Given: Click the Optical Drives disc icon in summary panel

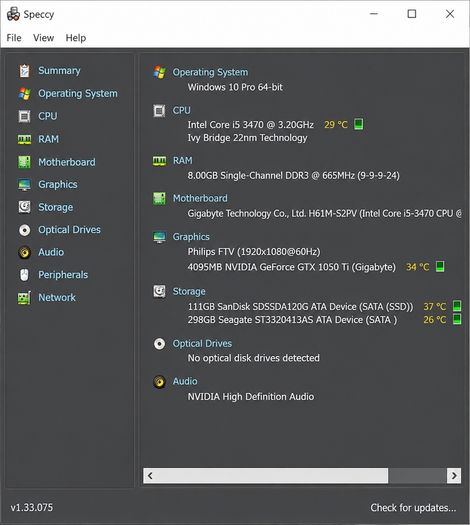Looking at the screenshot, I should click(x=159, y=344).
